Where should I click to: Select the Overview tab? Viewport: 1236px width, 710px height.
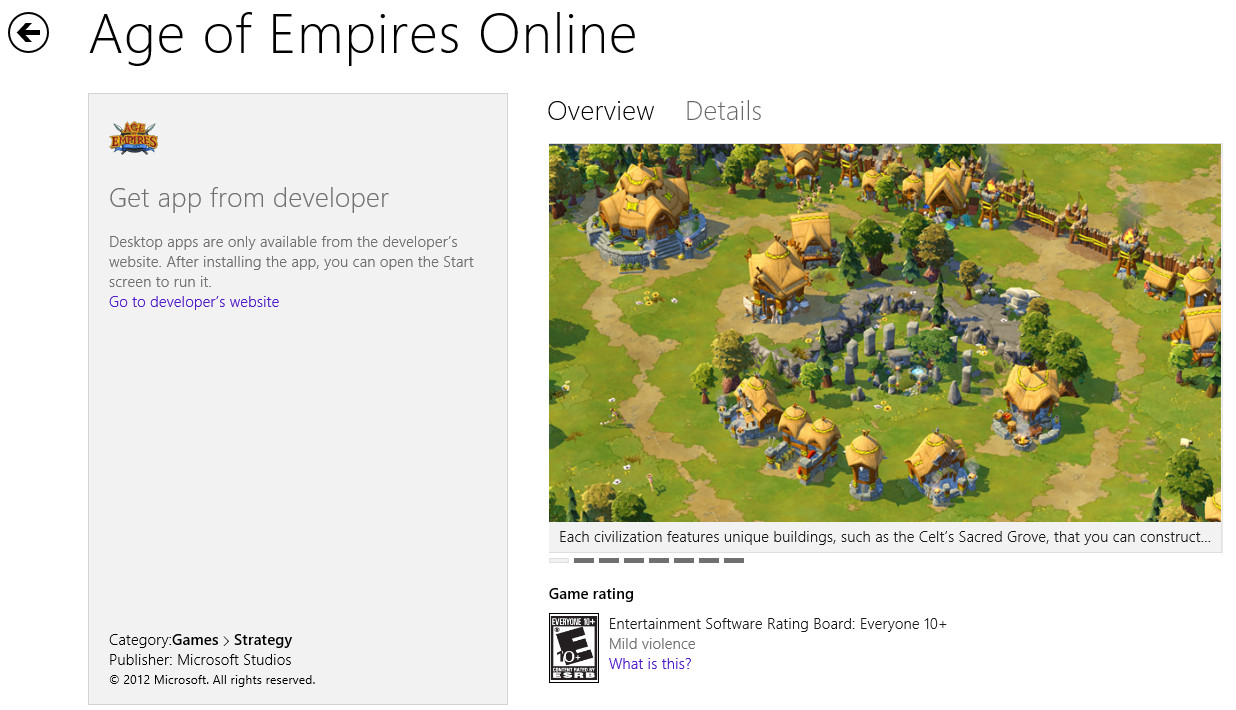click(600, 111)
